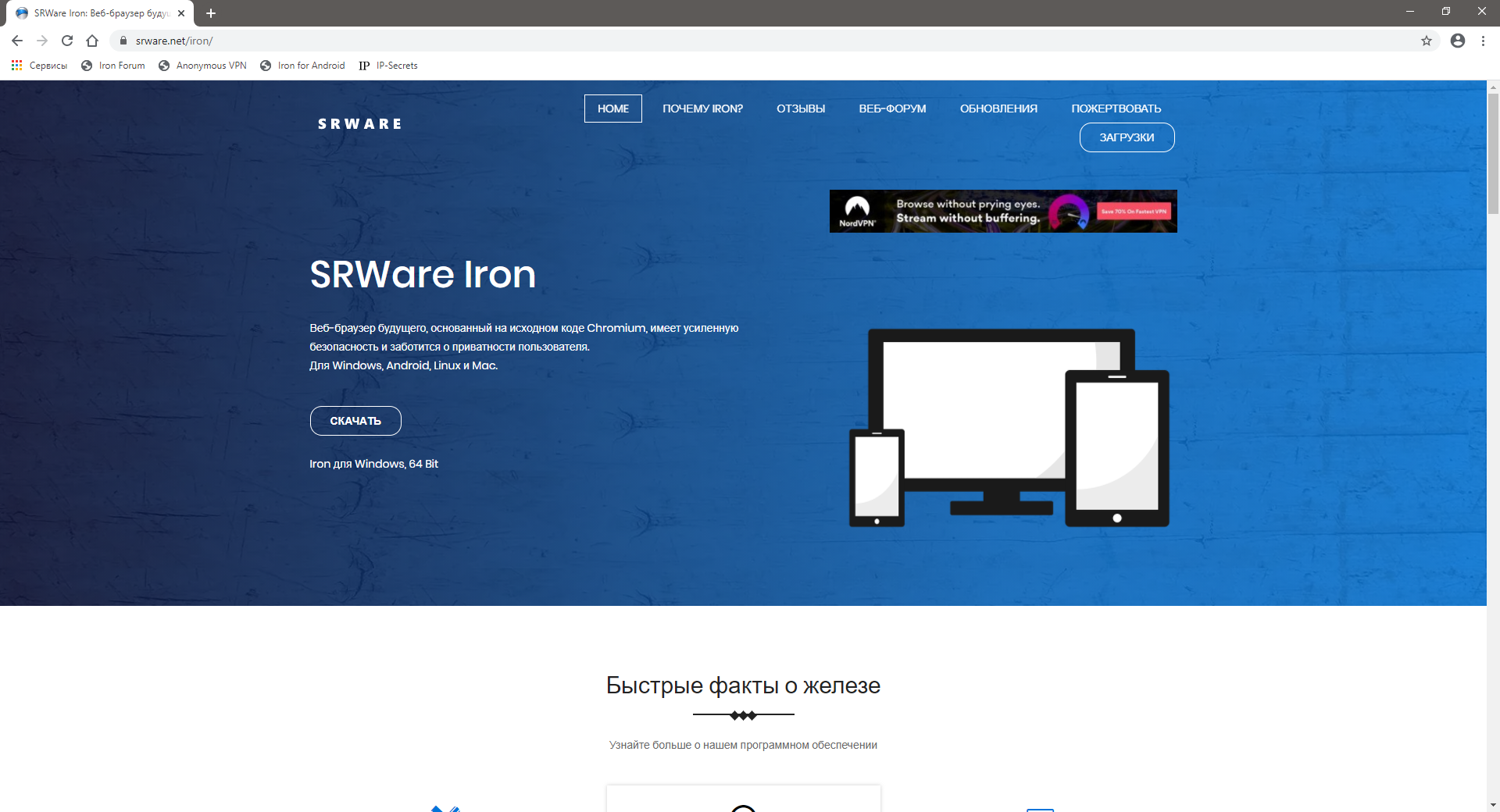Go to the ВЕБ-ФОРУМ page
Image resolution: width=1500 pixels, height=812 pixels.
[892, 109]
